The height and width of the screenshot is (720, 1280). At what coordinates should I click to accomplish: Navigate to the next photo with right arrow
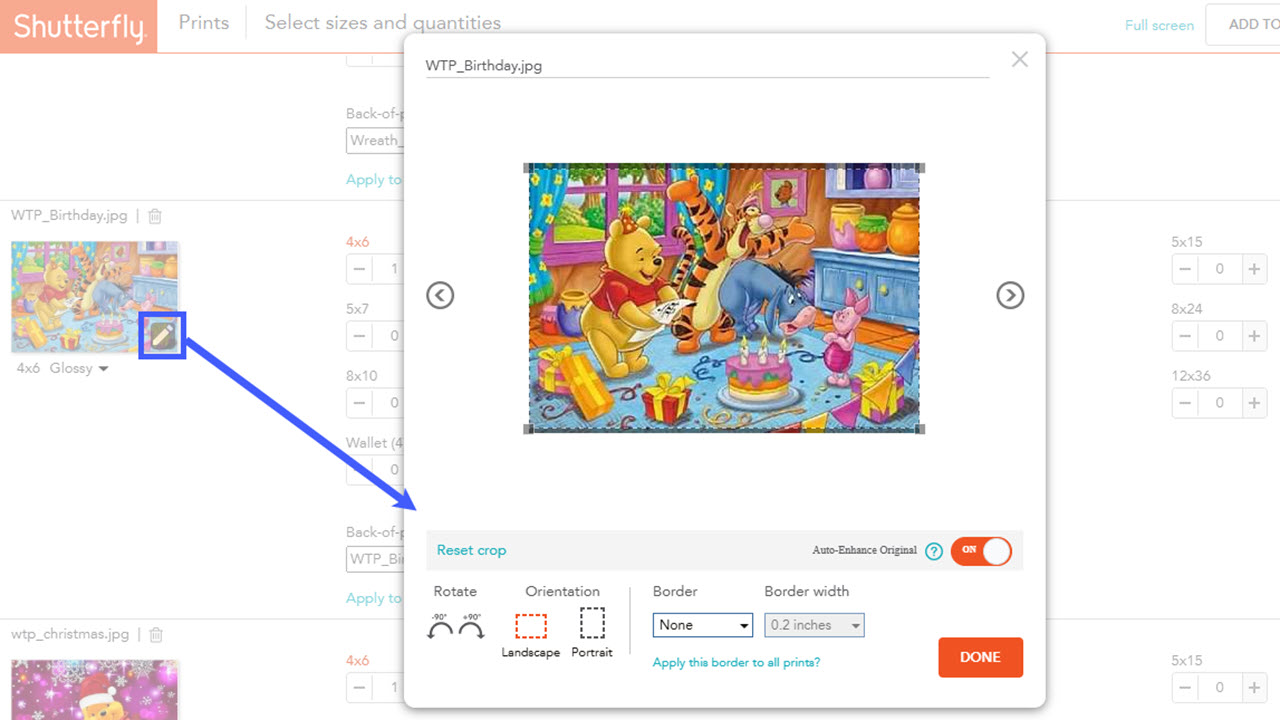1010,295
